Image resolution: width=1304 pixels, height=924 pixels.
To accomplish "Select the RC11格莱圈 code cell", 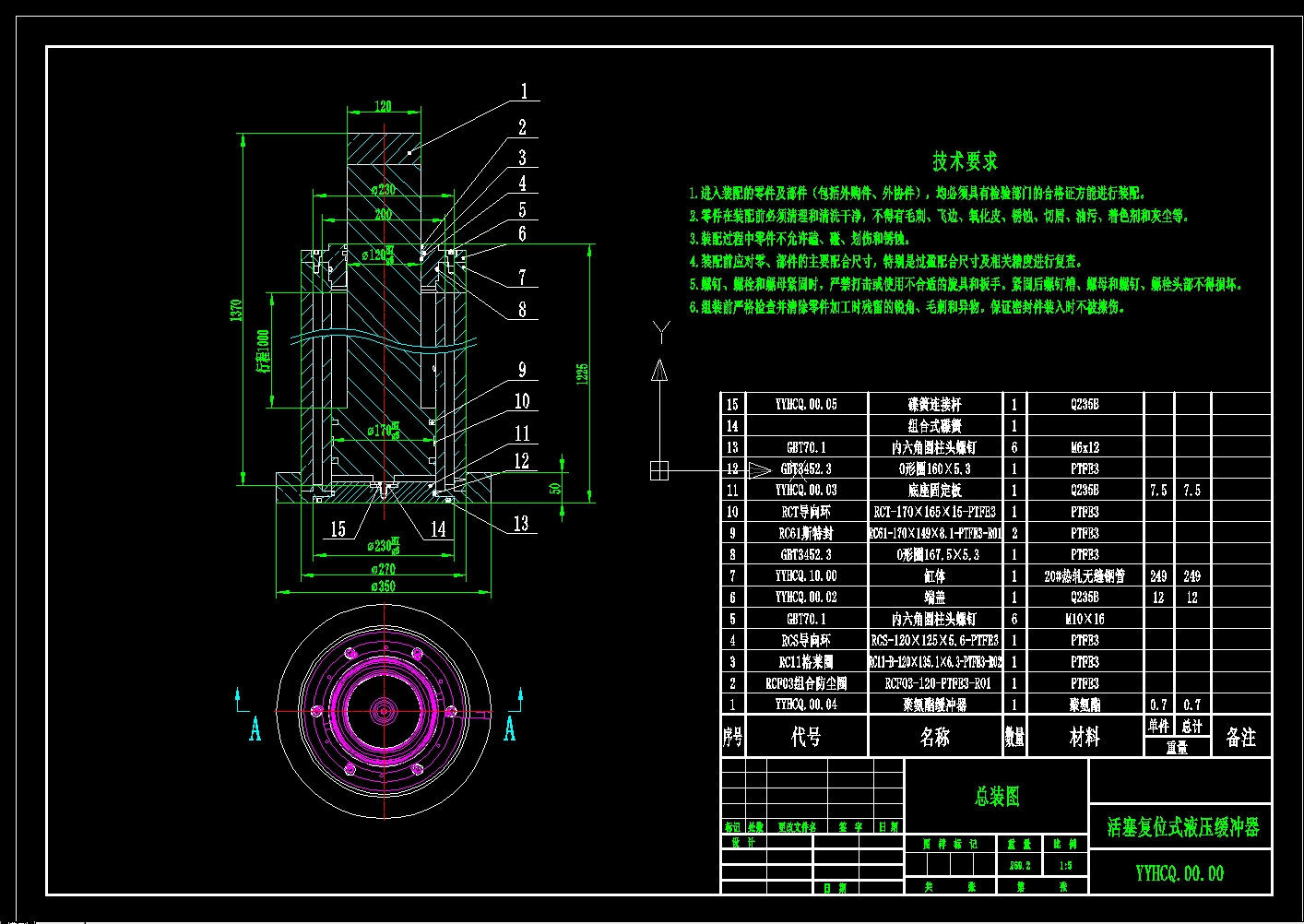I will pyautogui.click(x=806, y=662).
